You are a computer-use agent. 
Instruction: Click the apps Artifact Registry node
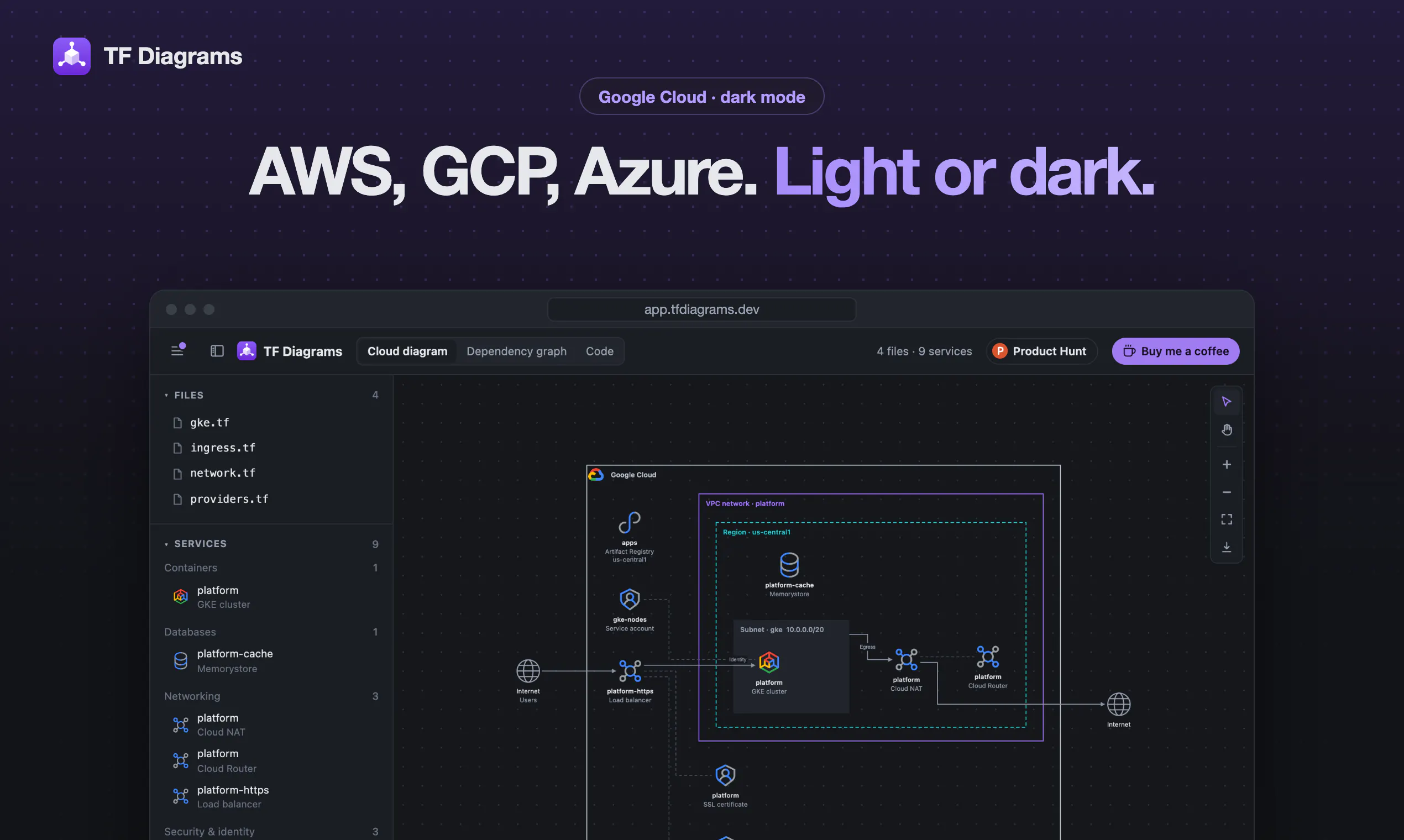[629, 537]
